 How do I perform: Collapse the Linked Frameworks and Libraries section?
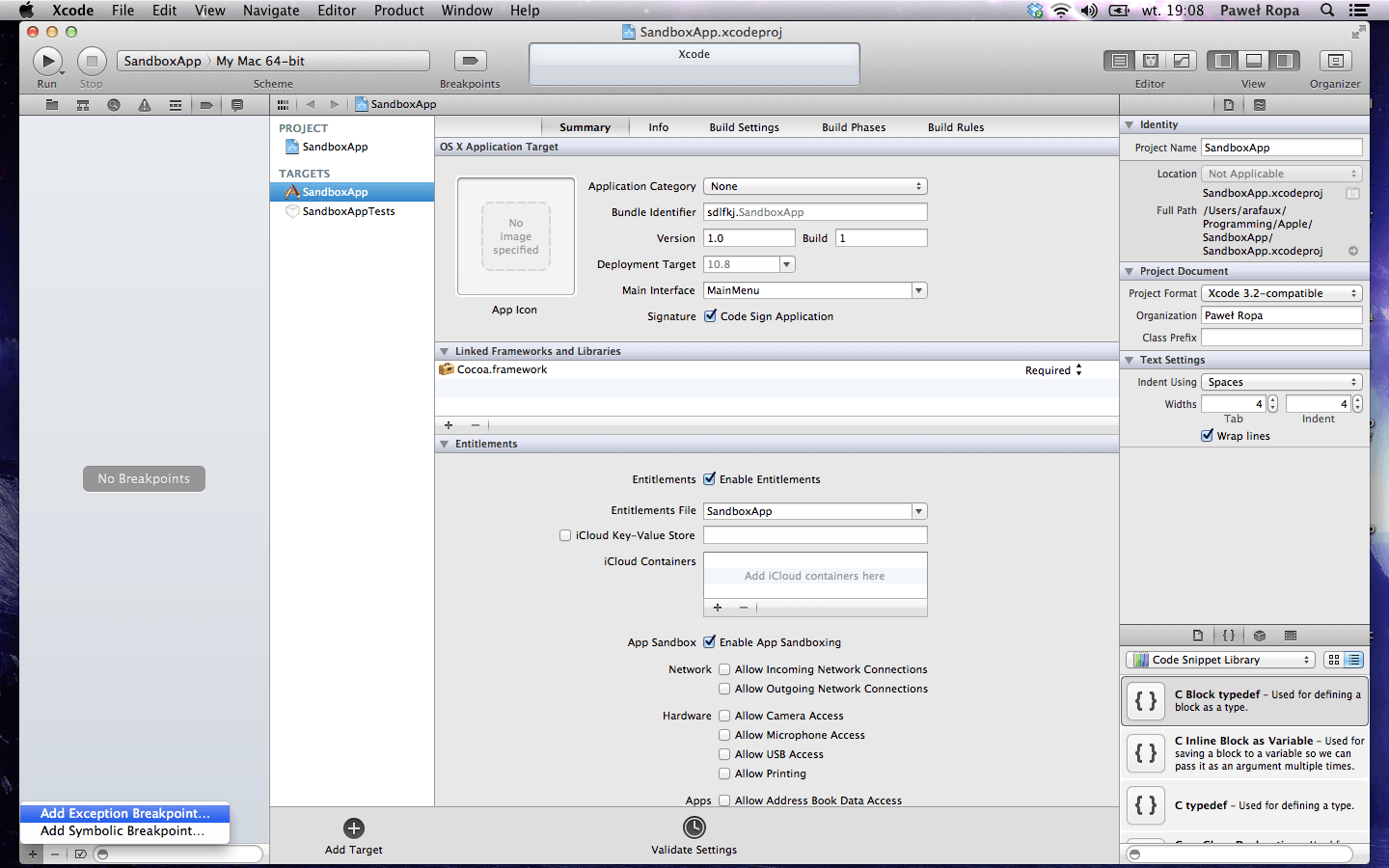pos(445,351)
